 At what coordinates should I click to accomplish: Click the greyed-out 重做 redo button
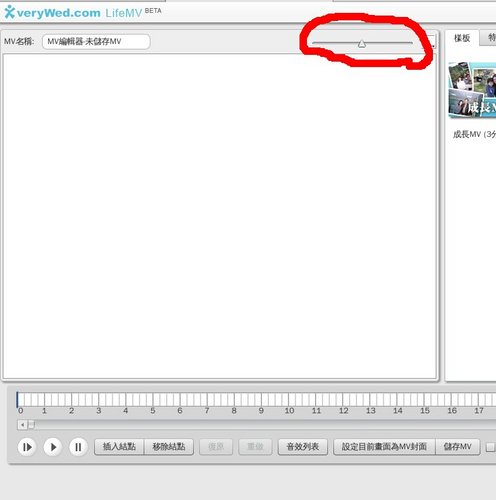(x=255, y=447)
